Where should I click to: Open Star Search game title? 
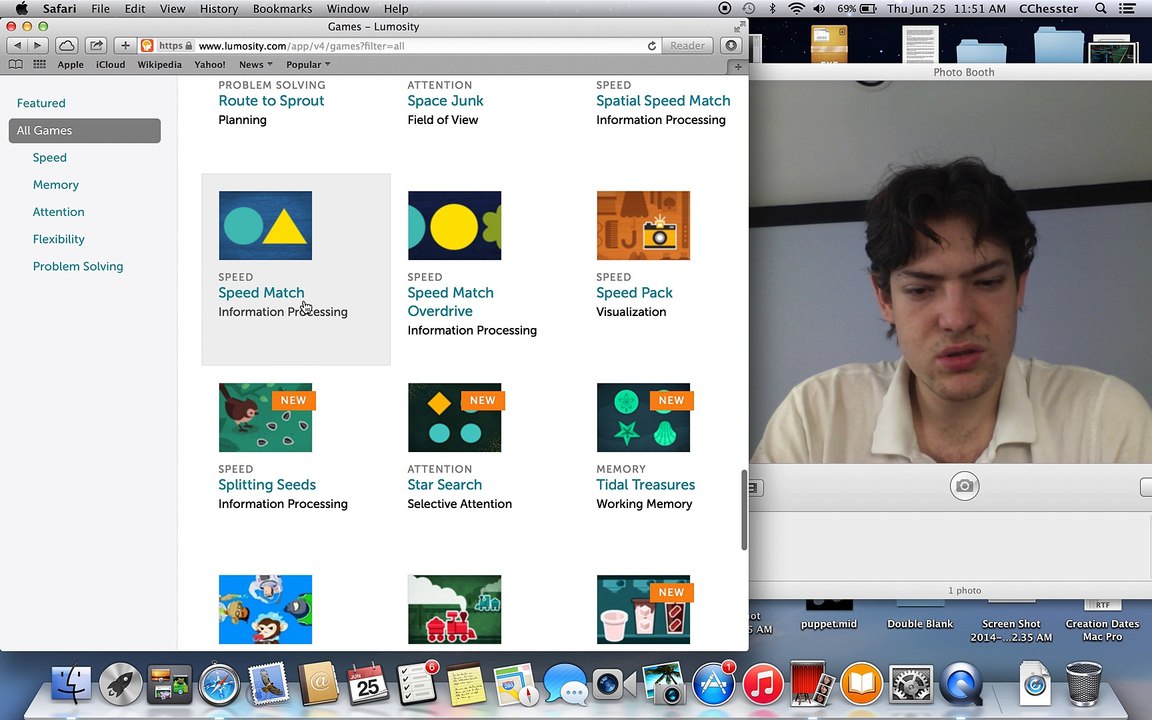tap(444, 485)
